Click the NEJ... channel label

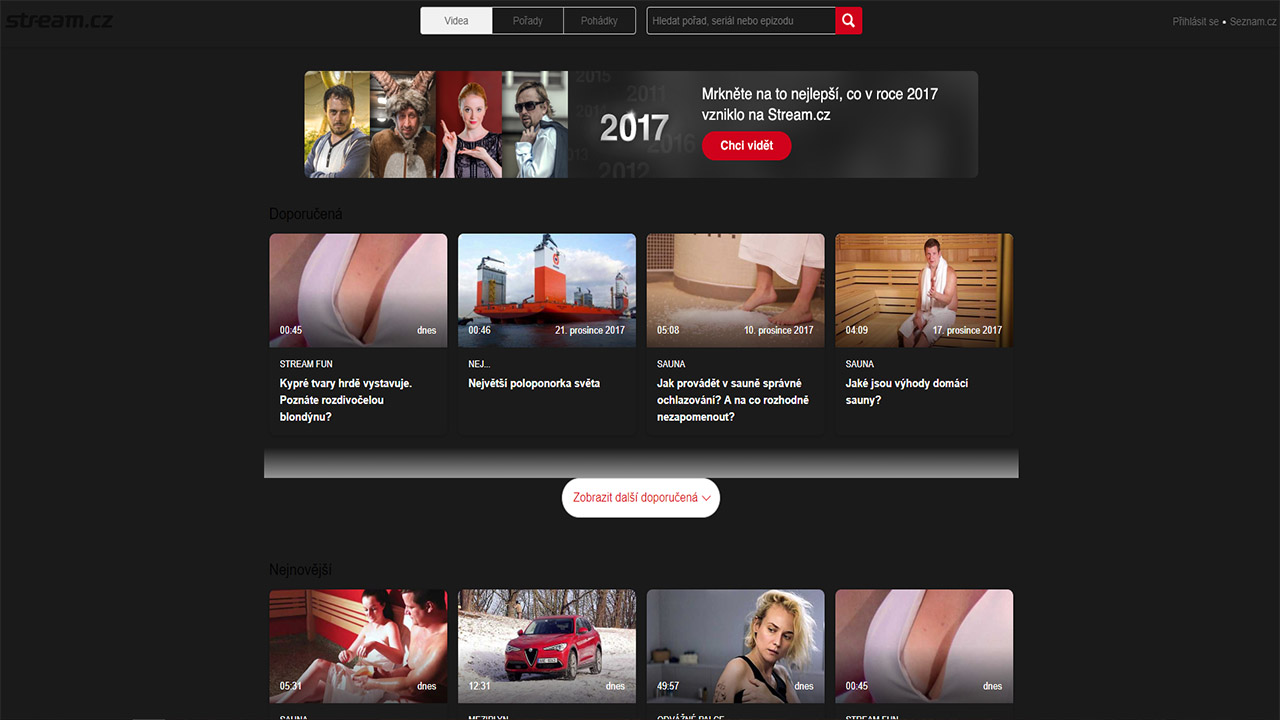tap(479, 364)
